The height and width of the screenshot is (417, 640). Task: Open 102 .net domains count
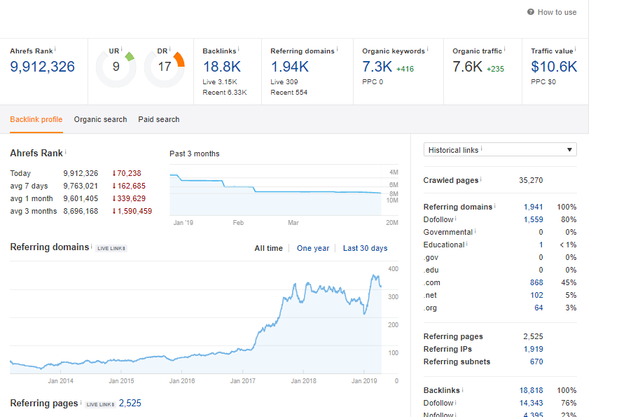click(536, 295)
